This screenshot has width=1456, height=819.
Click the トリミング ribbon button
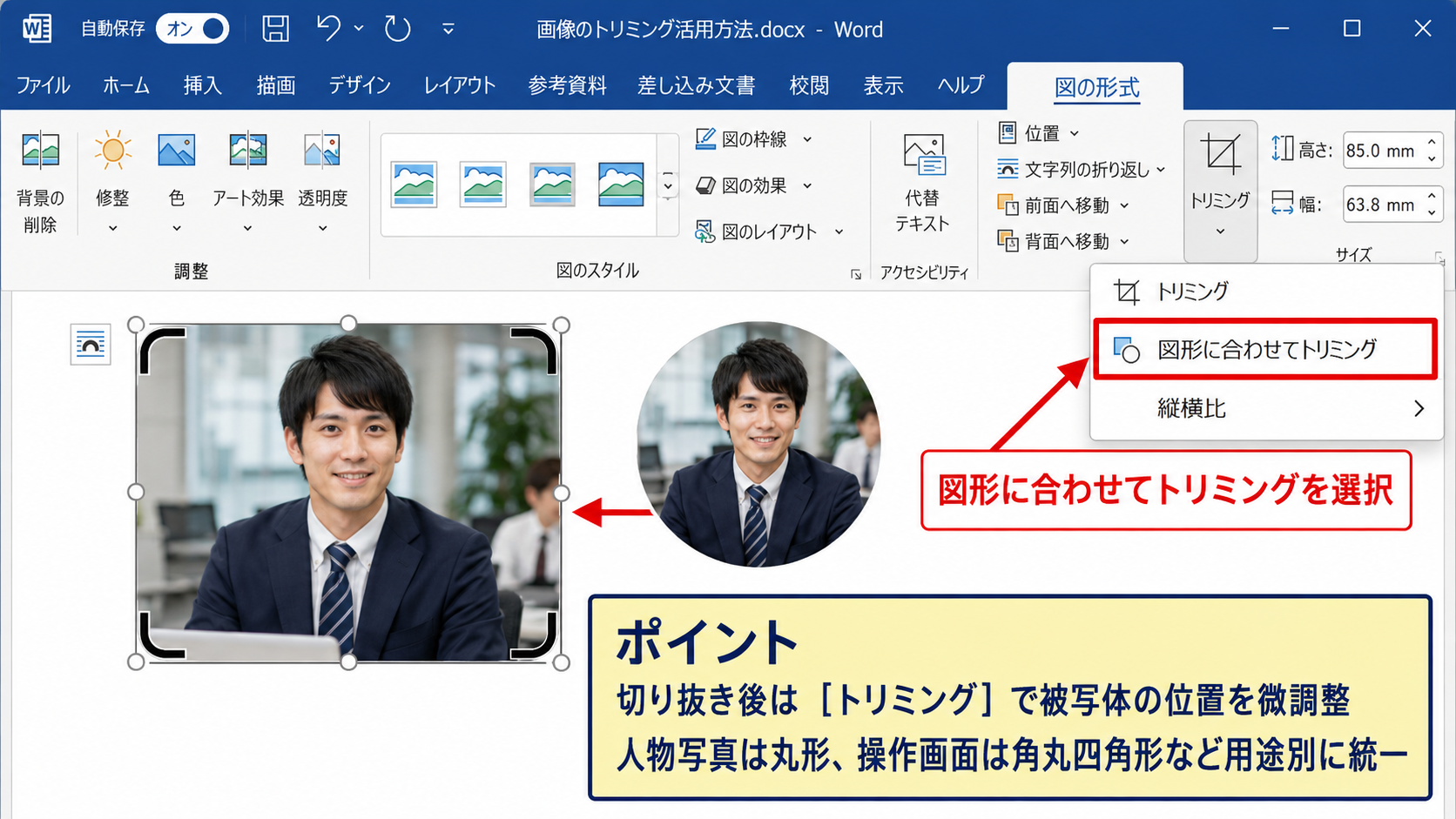tap(1220, 191)
